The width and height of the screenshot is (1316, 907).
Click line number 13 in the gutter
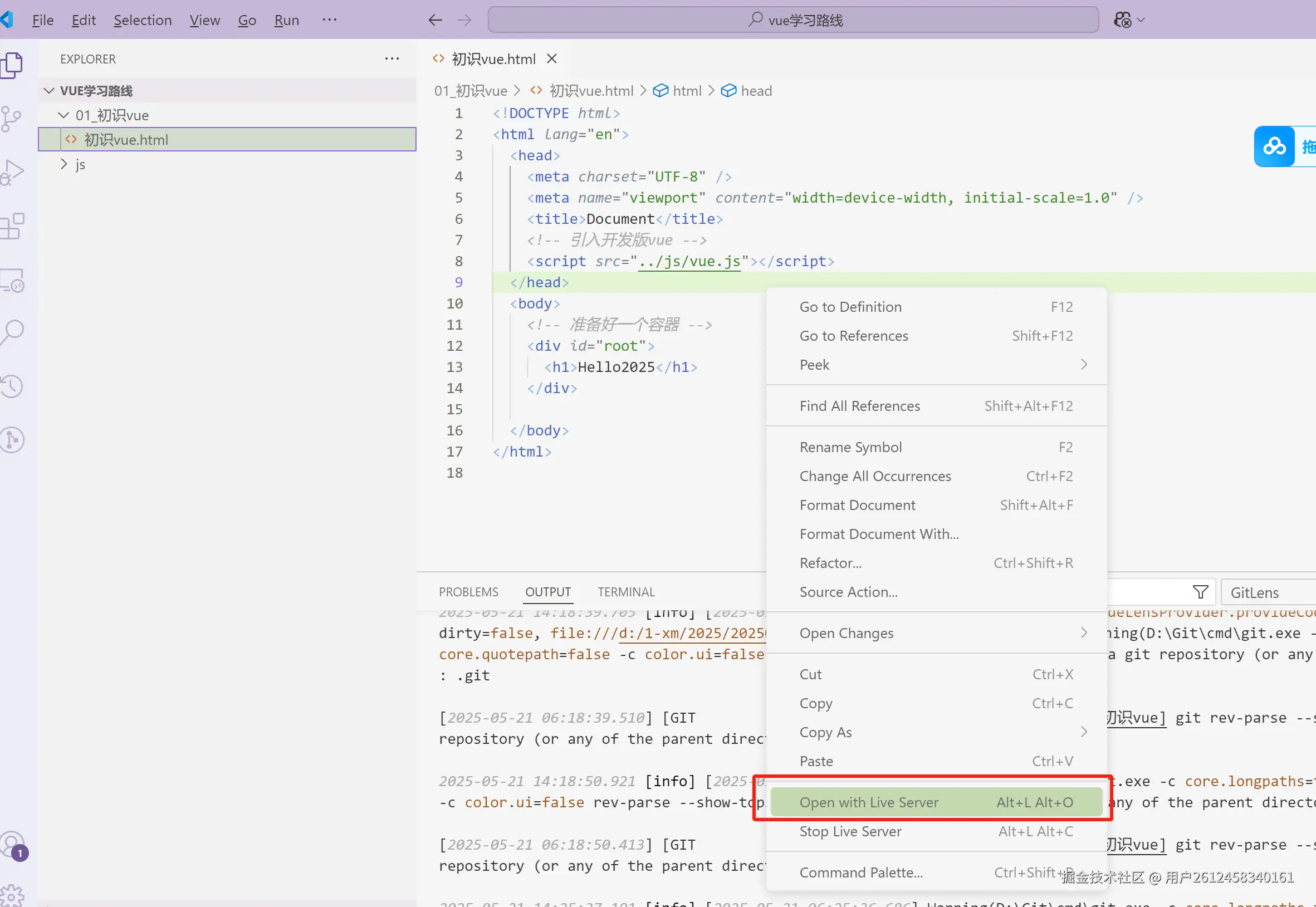click(455, 367)
